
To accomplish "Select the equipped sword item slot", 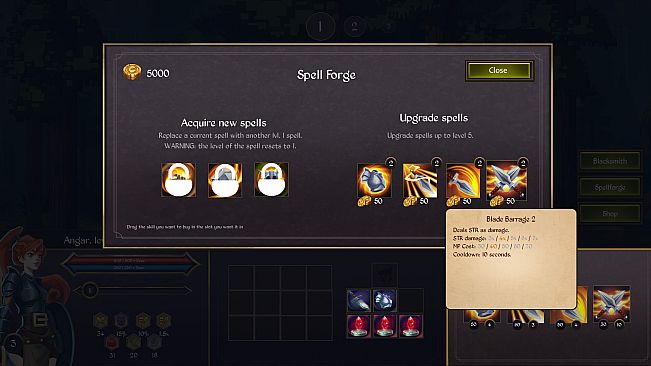I will point(359,300).
